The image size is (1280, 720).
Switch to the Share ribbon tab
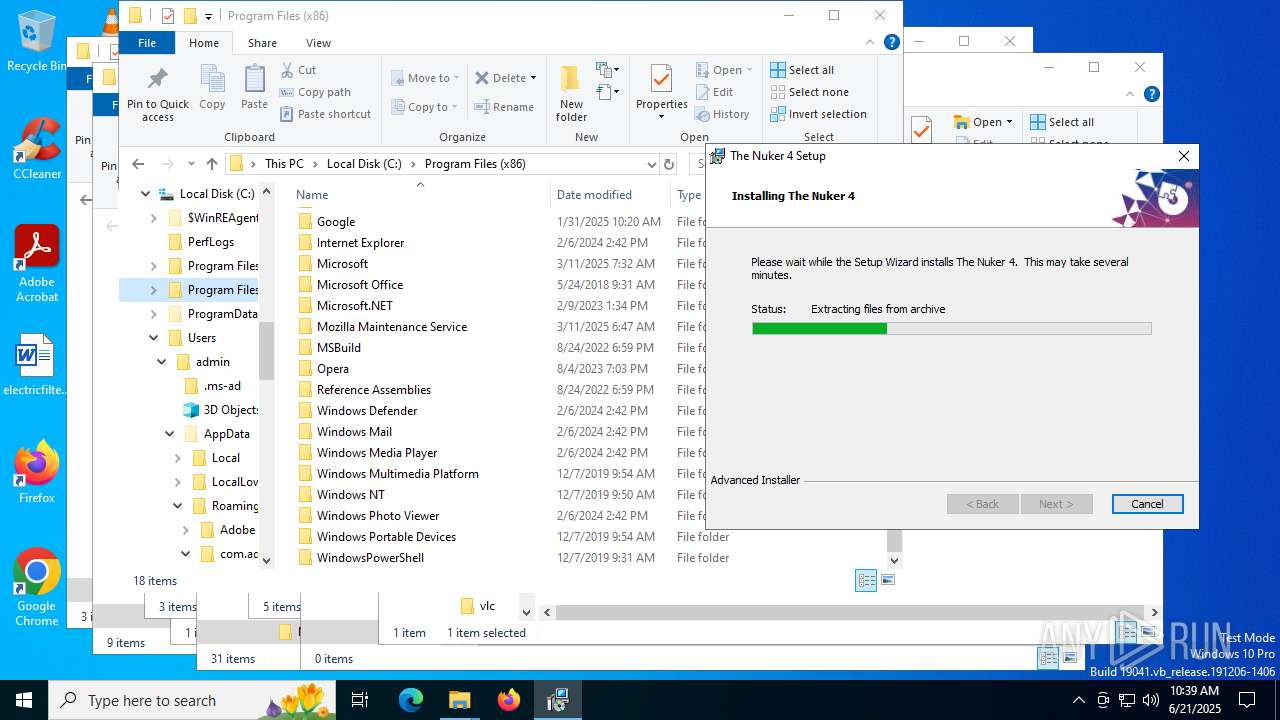[x=262, y=43]
